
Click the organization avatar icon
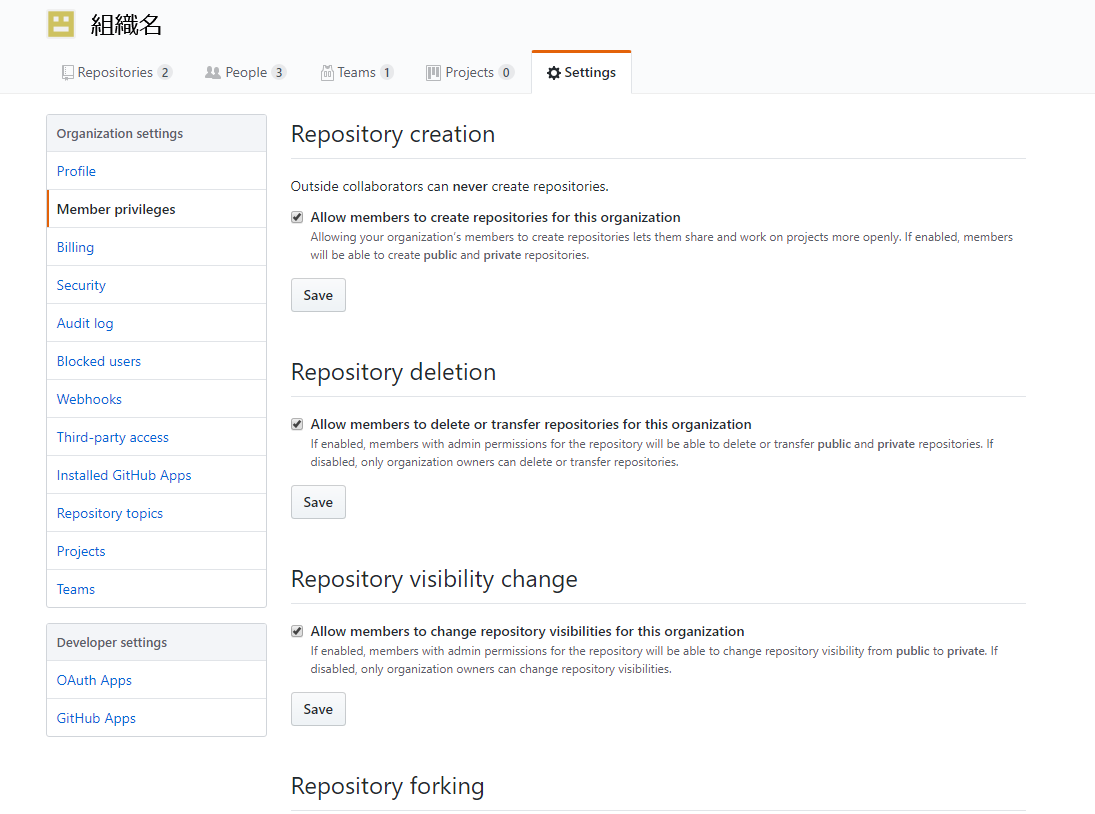tap(61, 24)
